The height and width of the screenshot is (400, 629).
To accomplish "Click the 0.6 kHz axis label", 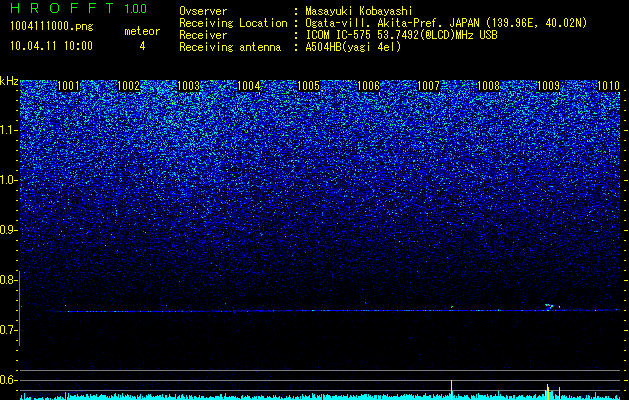I will point(9,380).
